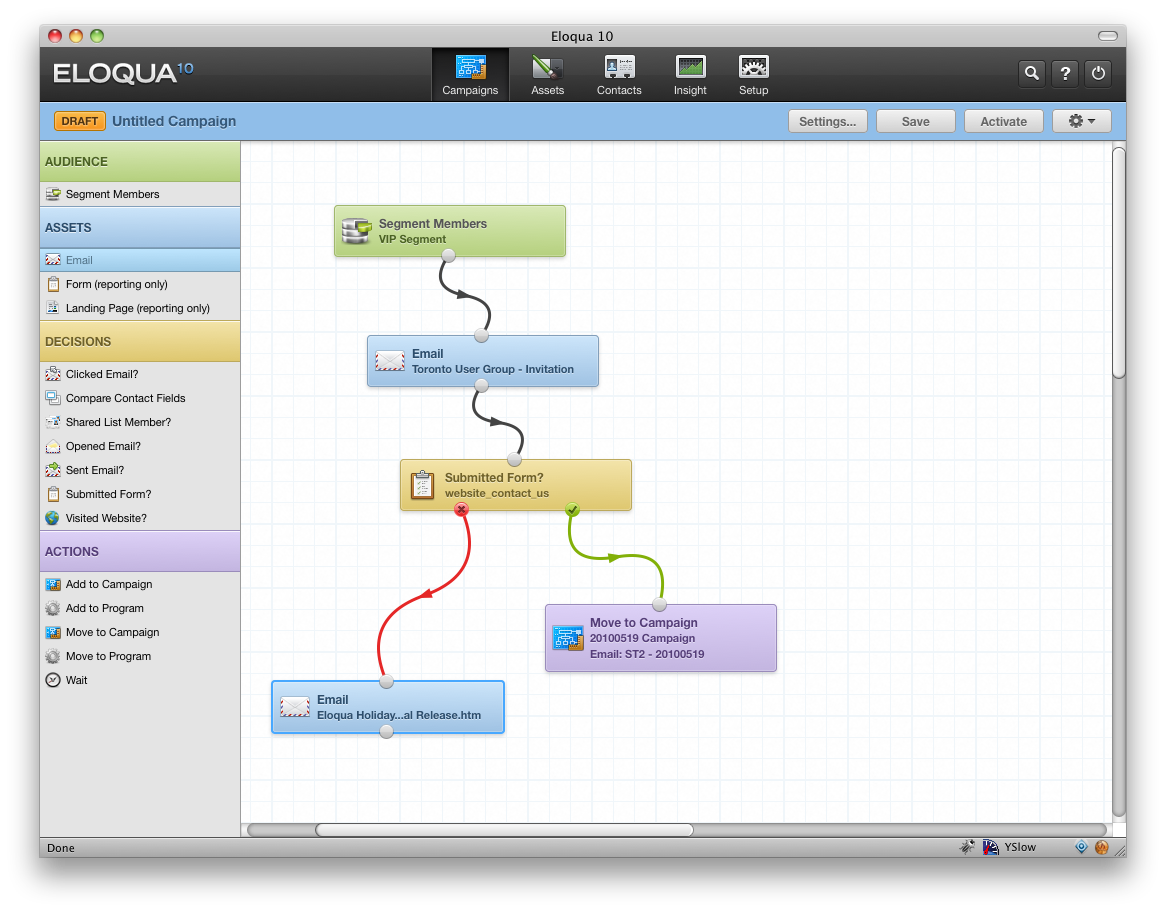
Task: Collapse the ACTIONS section header
Action: (x=140, y=551)
